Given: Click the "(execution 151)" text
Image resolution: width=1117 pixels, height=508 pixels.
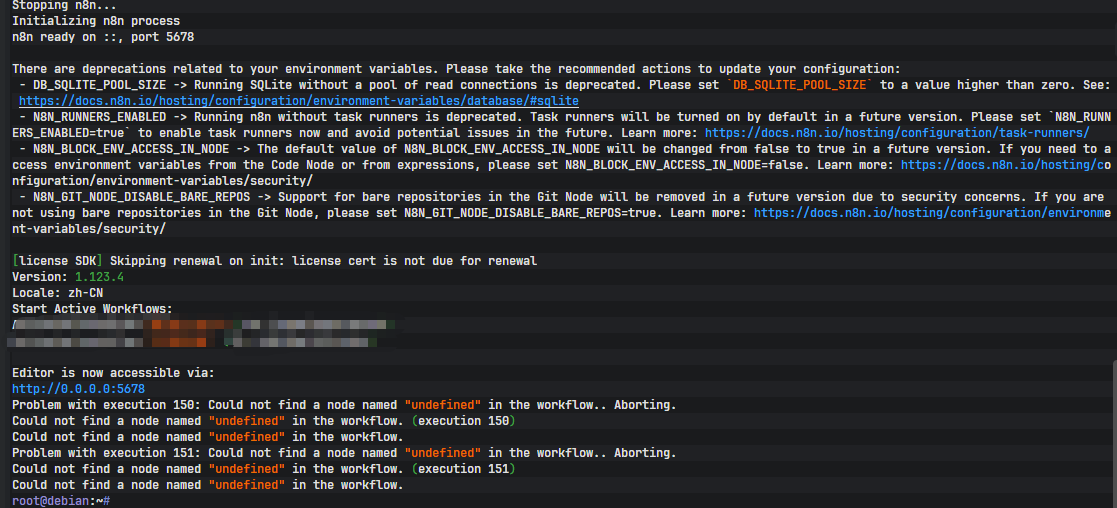Looking at the screenshot, I should (x=464, y=469).
